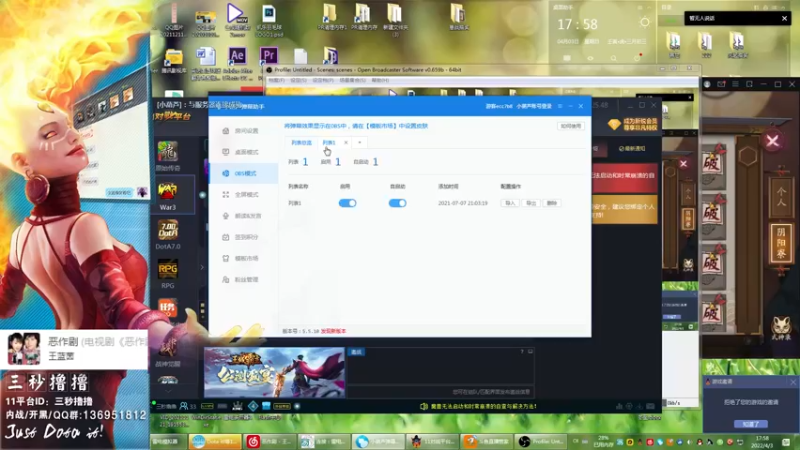Click the blue tab above chat area
Viewport: 800px width, 450px height.
(x=357, y=352)
